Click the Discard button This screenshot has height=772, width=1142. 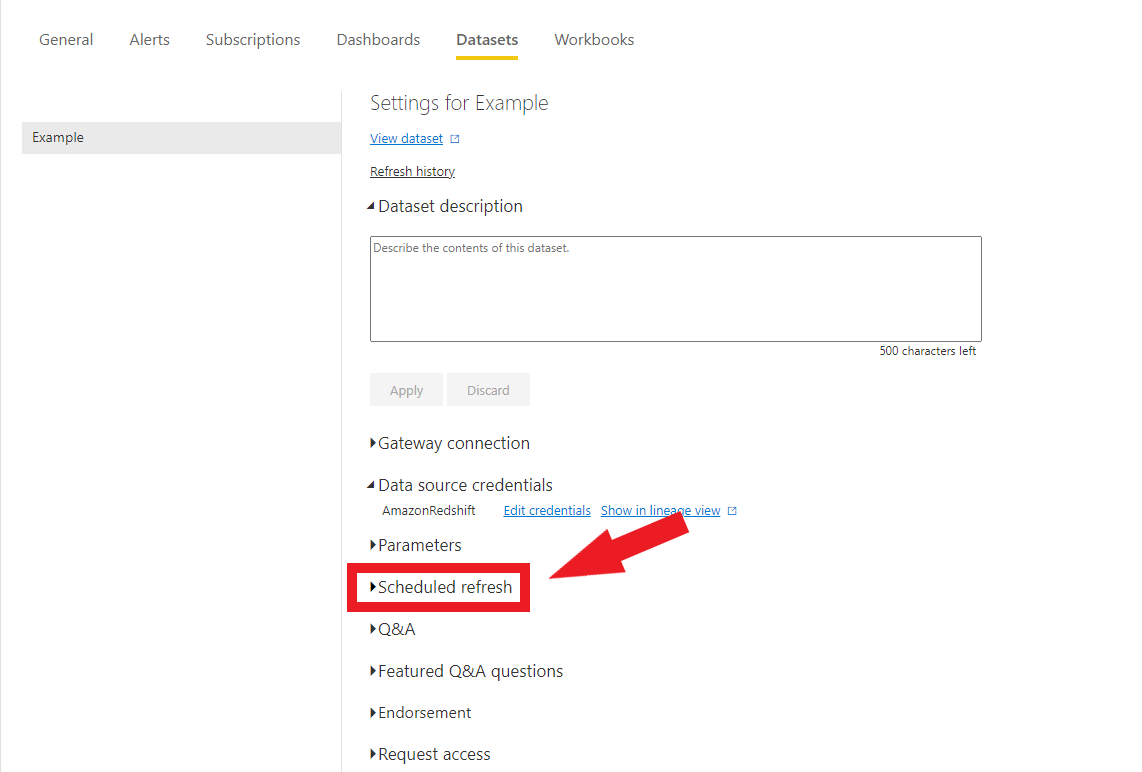(488, 389)
